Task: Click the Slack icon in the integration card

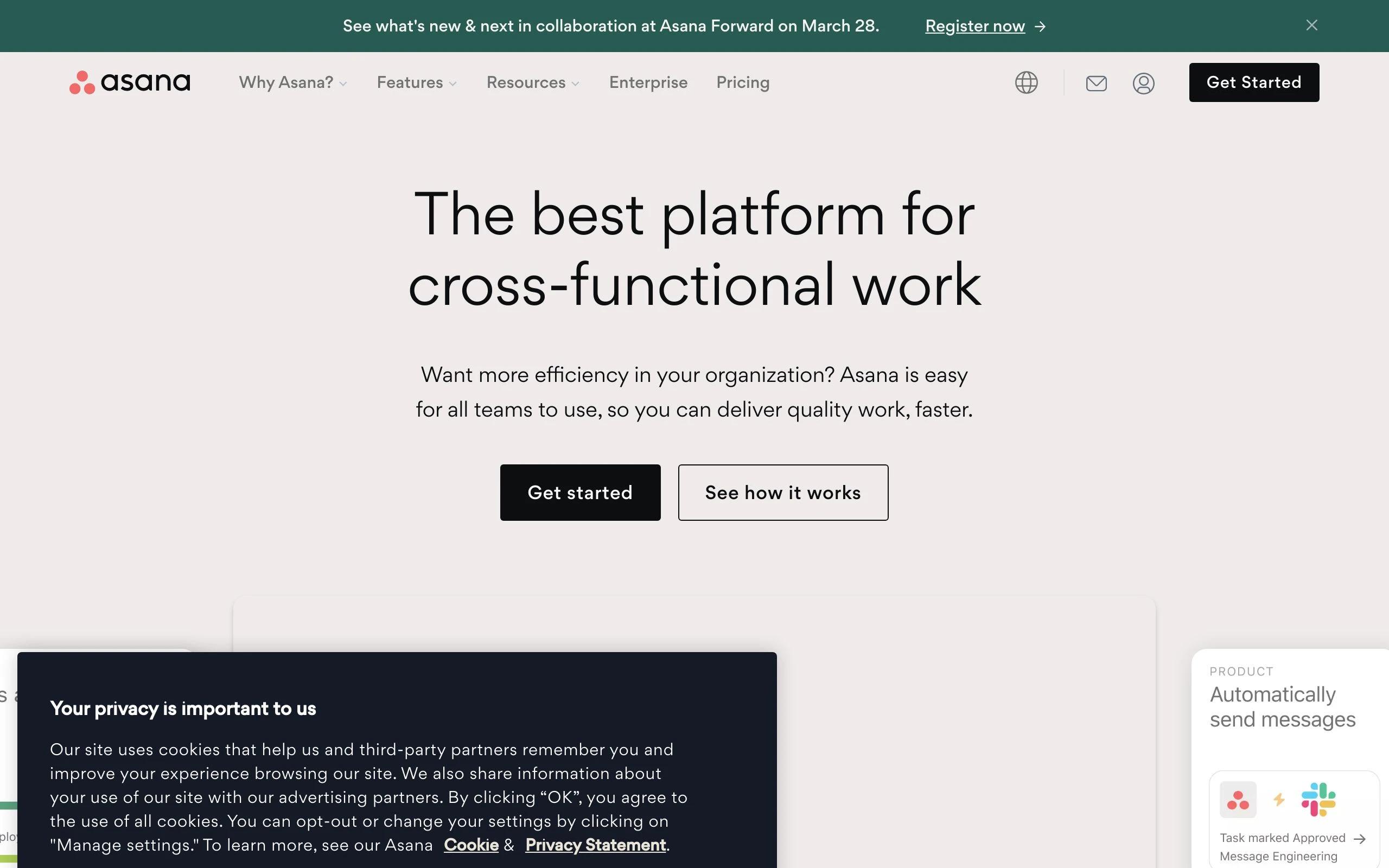Action: (1318, 799)
